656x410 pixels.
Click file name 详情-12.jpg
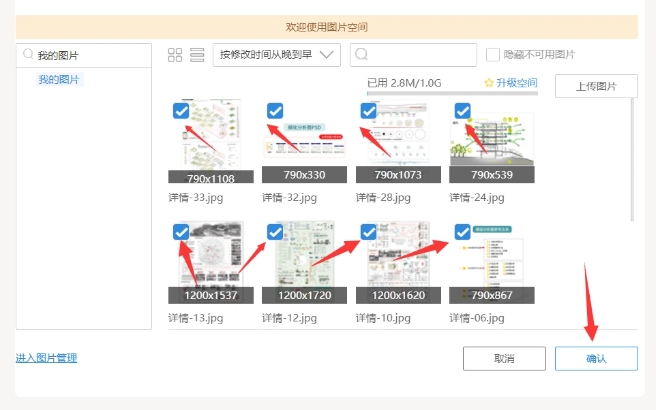(x=290, y=318)
